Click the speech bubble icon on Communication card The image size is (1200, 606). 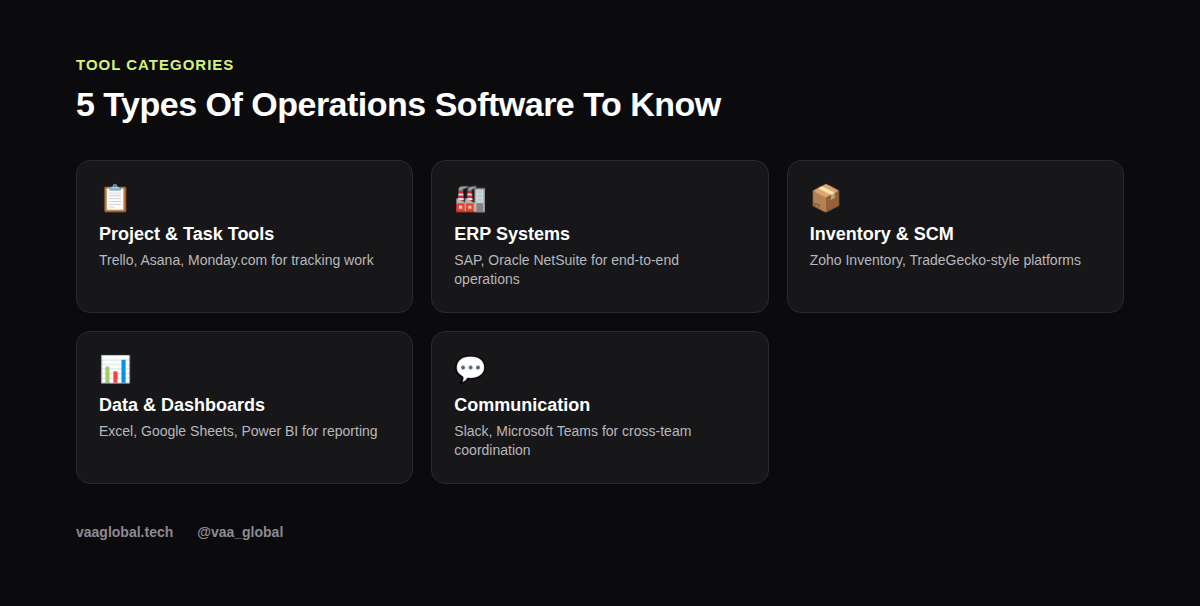470,370
